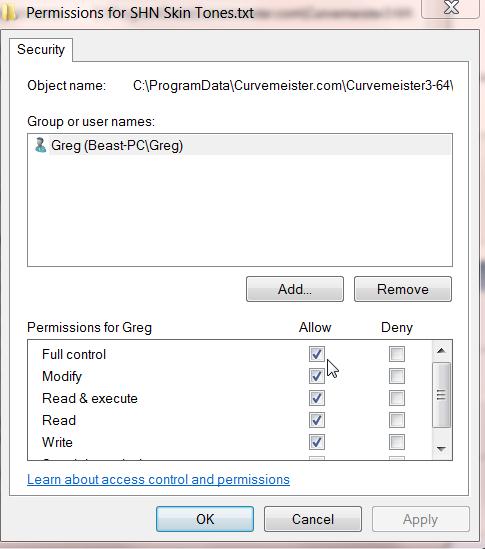
Task: Check Deny for Modify permission
Action: point(397,376)
